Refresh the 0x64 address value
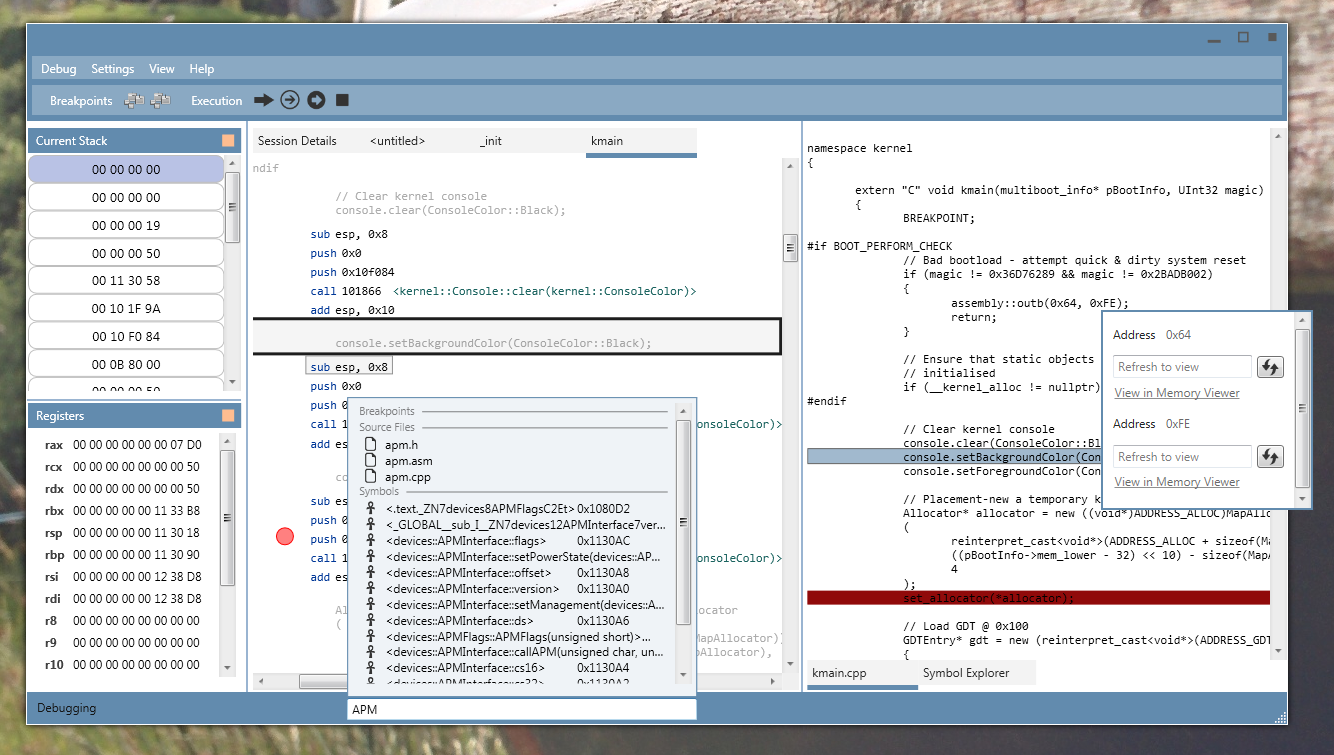This screenshot has height=755, width=1334. (1270, 367)
